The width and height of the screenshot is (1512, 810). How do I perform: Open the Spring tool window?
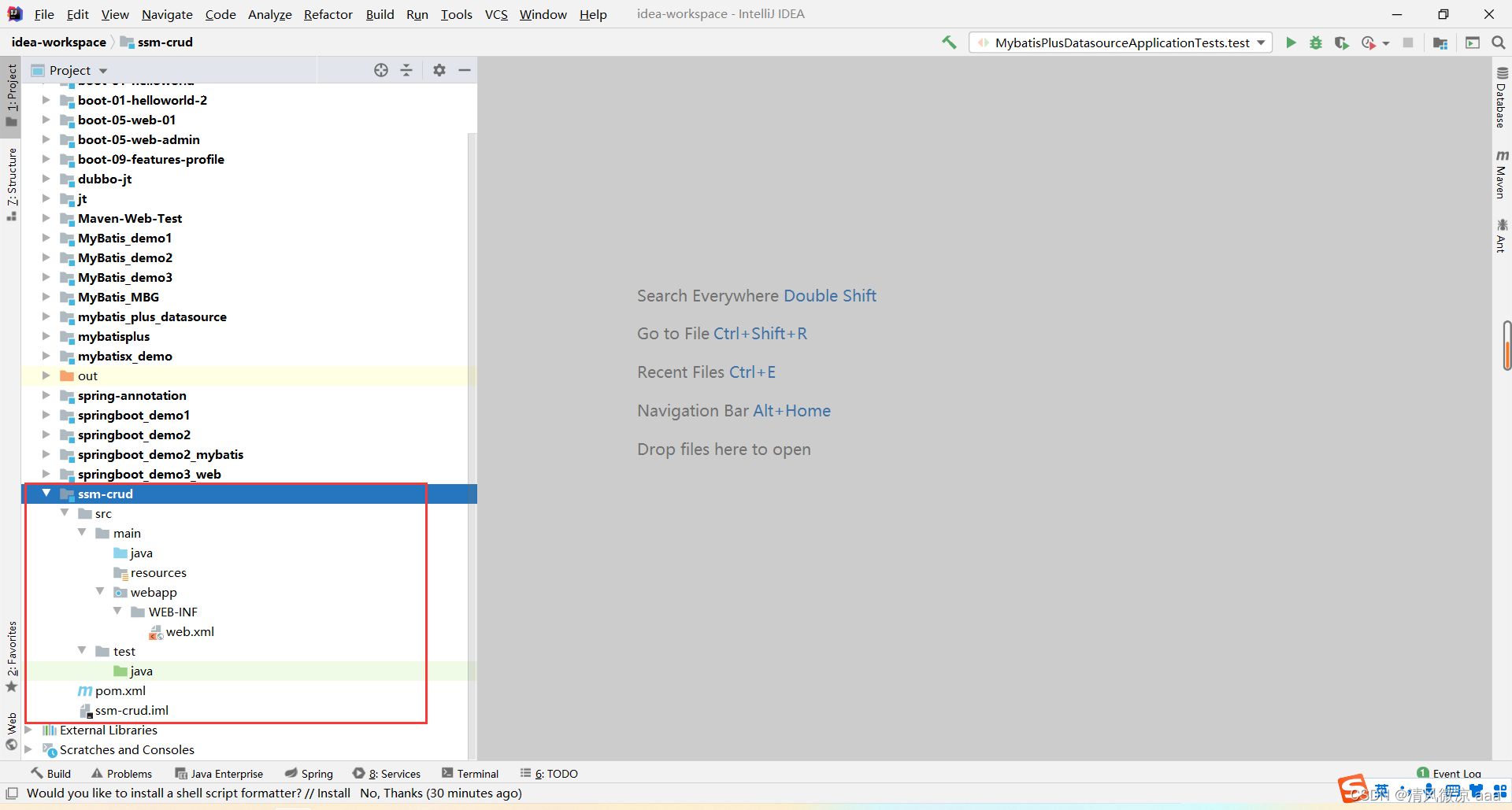(x=309, y=774)
